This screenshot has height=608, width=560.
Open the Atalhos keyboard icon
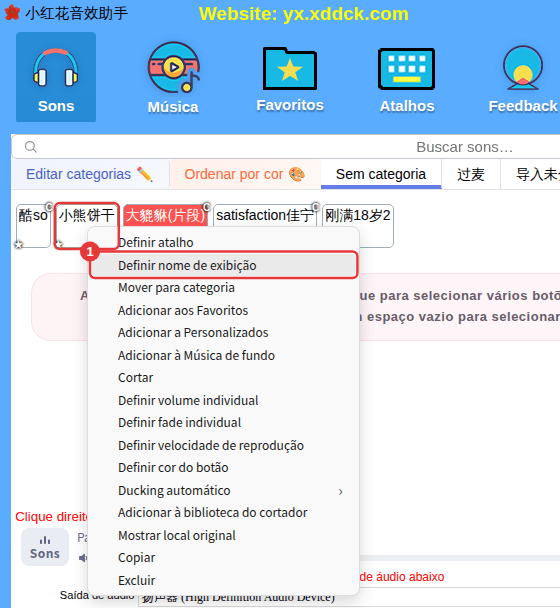[x=406, y=80]
